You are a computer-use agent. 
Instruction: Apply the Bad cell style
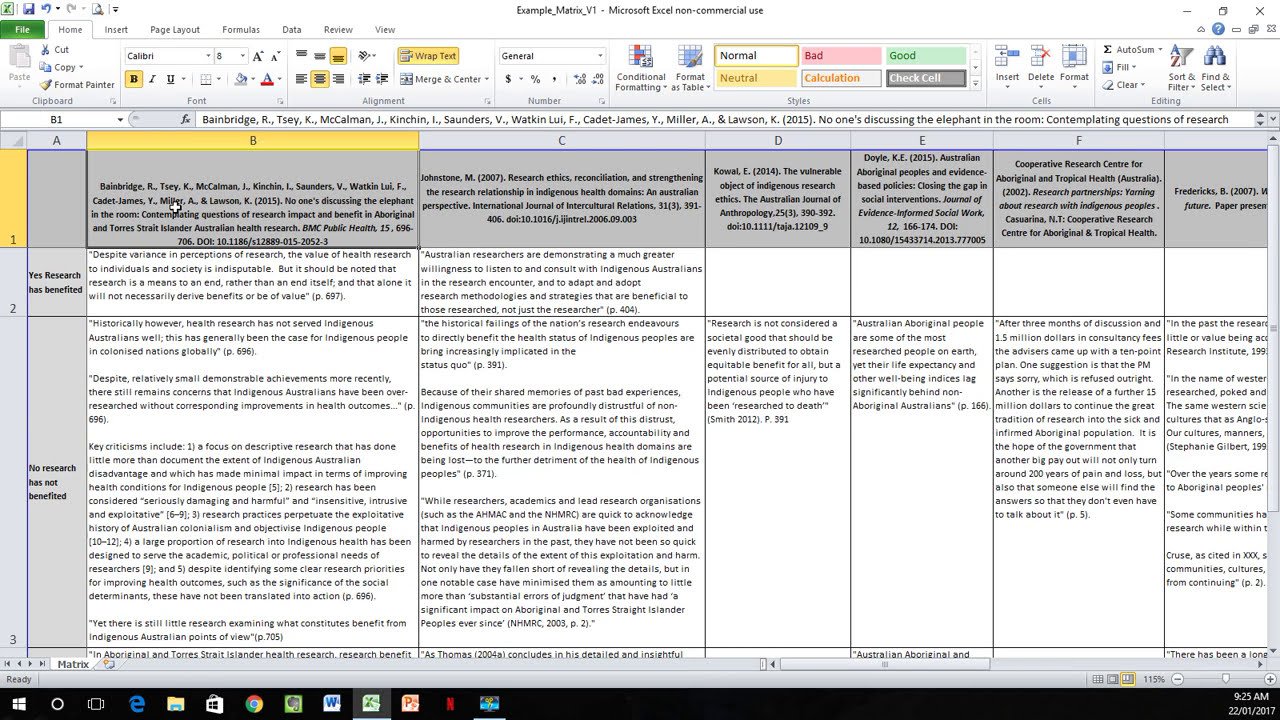840,56
